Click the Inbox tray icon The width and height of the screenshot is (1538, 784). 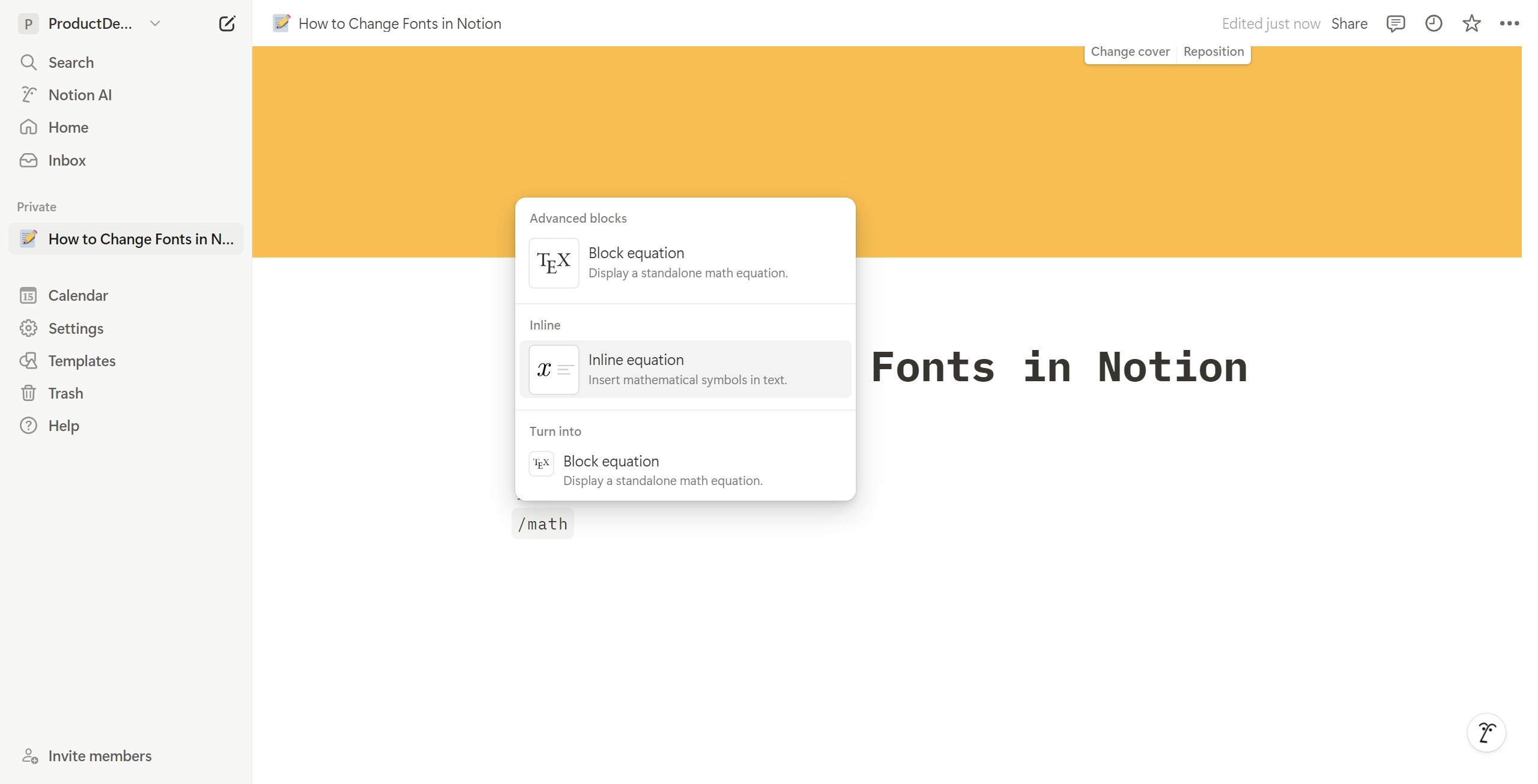click(x=28, y=160)
